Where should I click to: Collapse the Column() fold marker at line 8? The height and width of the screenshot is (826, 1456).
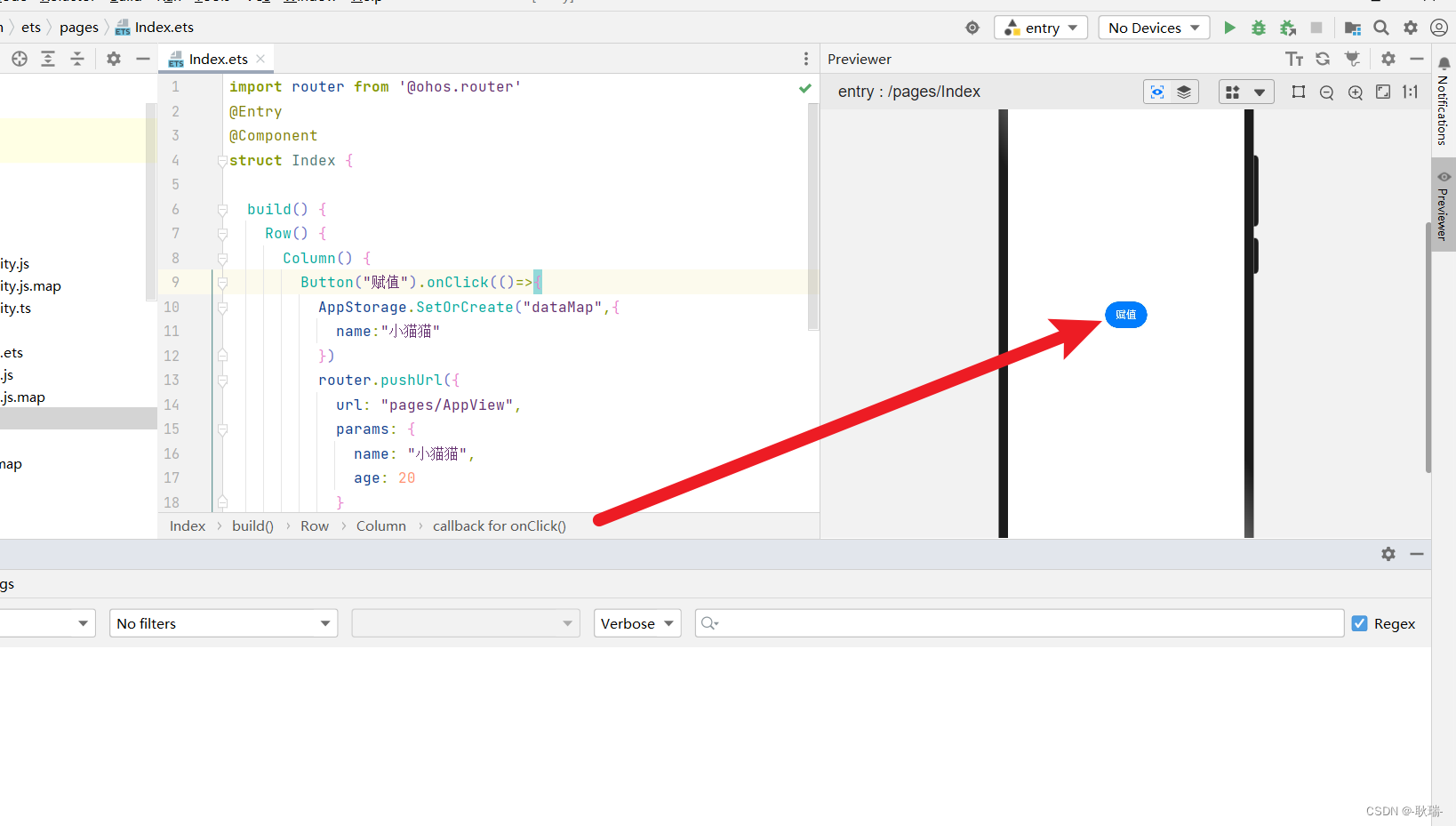(x=222, y=259)
